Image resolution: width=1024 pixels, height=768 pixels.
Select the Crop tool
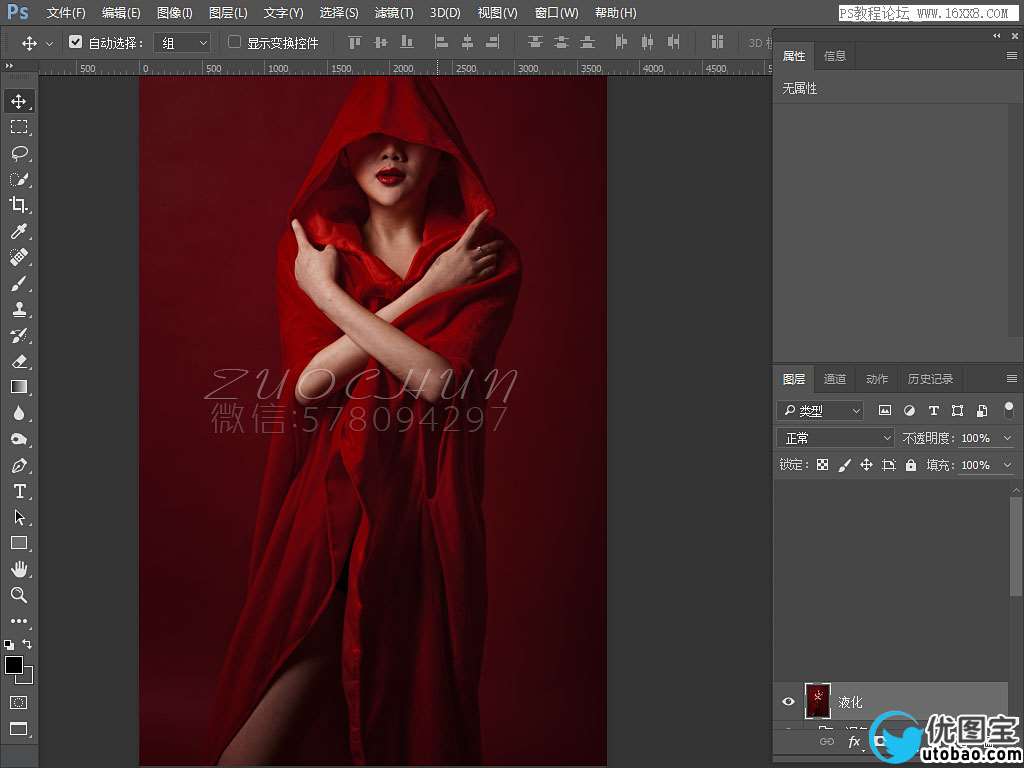click(19, 205)
